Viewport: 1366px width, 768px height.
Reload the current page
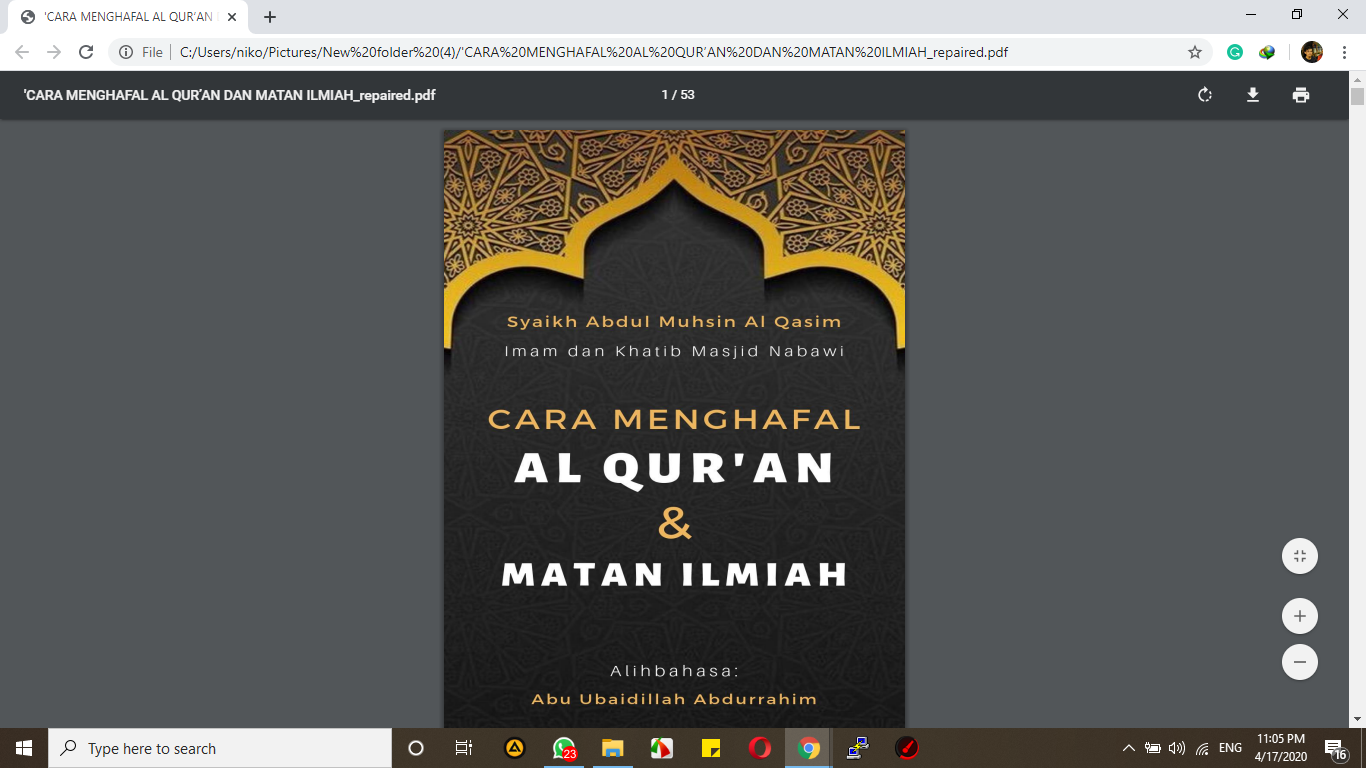coord(86,52)
